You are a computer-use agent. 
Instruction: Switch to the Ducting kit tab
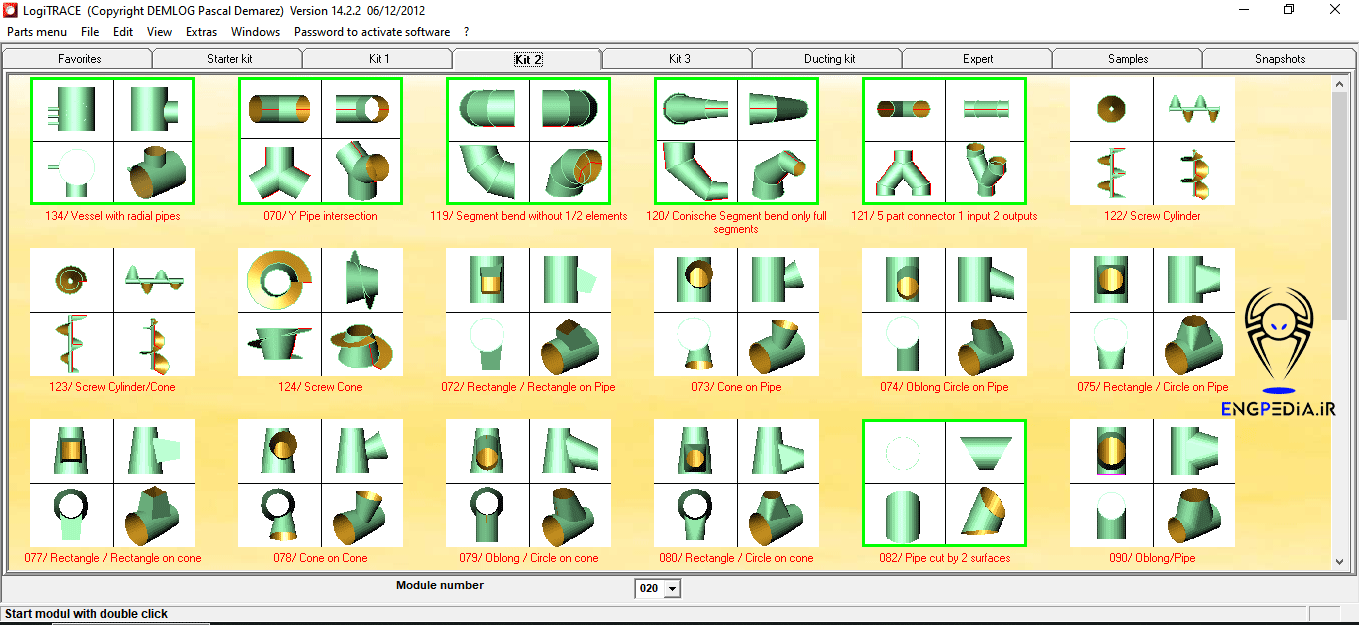[x=829, y=59]
